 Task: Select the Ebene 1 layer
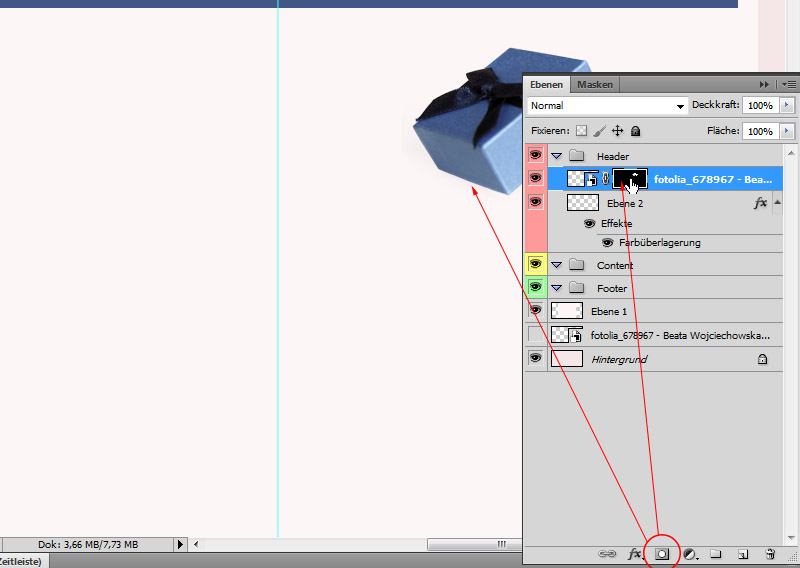(650, 311)
